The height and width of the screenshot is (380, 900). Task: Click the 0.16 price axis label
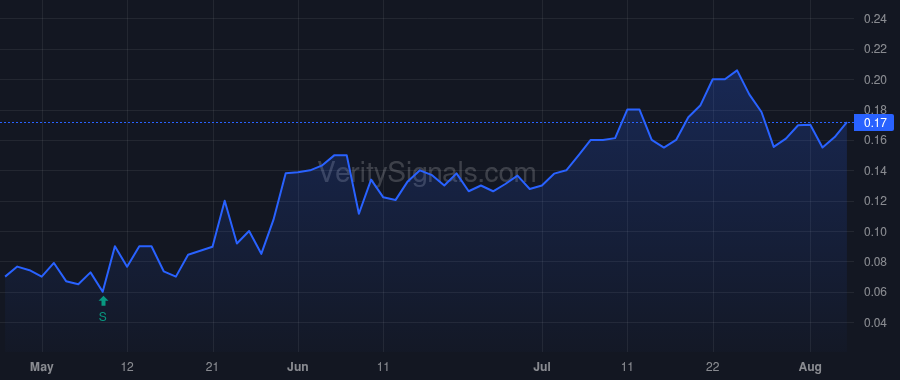tap(875, 140)
